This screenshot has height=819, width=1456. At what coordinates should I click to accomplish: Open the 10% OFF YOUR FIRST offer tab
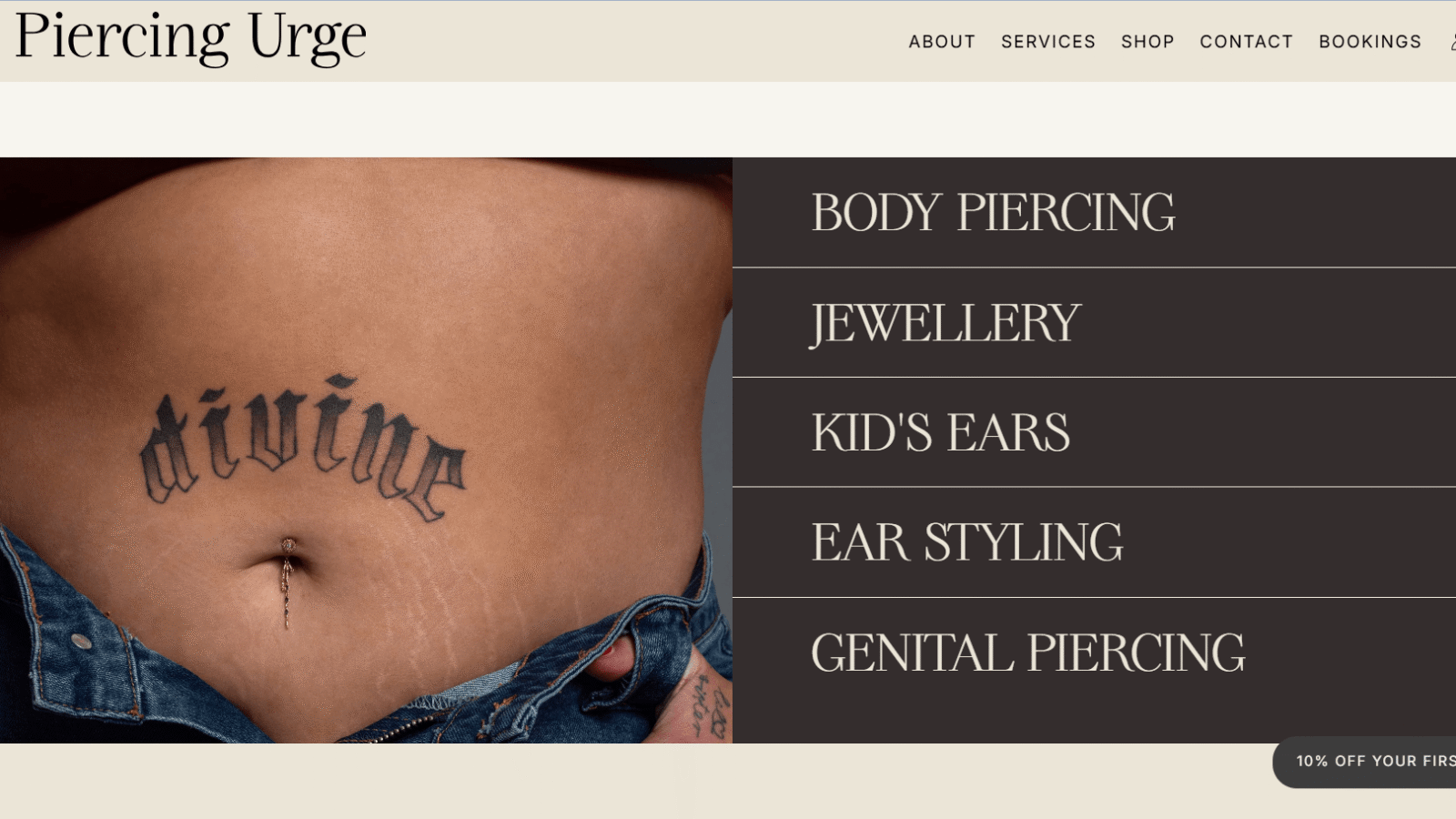1365,762
